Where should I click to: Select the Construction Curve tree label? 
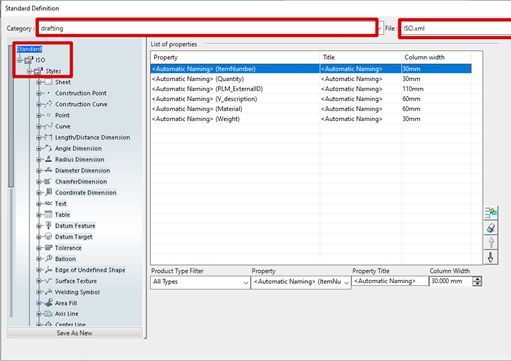81,104
